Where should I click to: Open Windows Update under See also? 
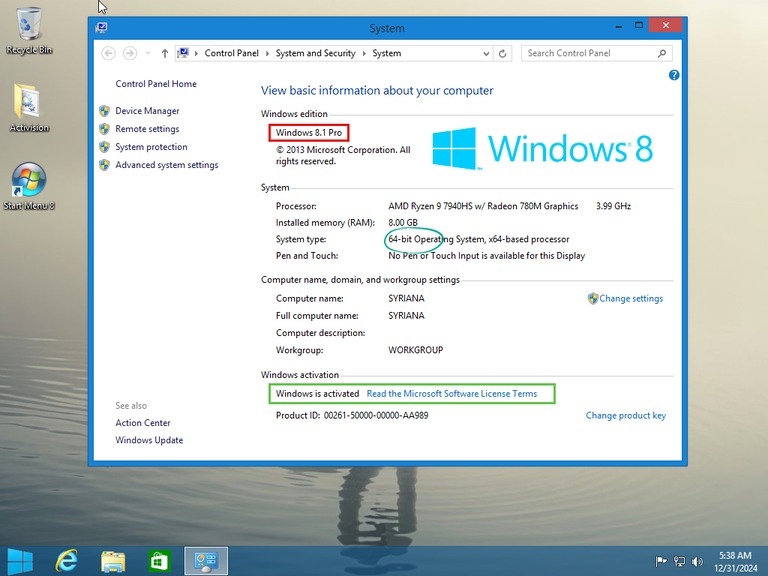coord(149,440)
